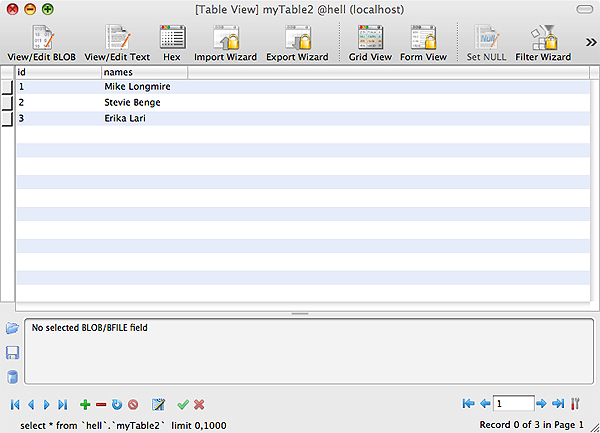Open the Filter Wizard
600x433 pixels.
click(x=543, y=43)
